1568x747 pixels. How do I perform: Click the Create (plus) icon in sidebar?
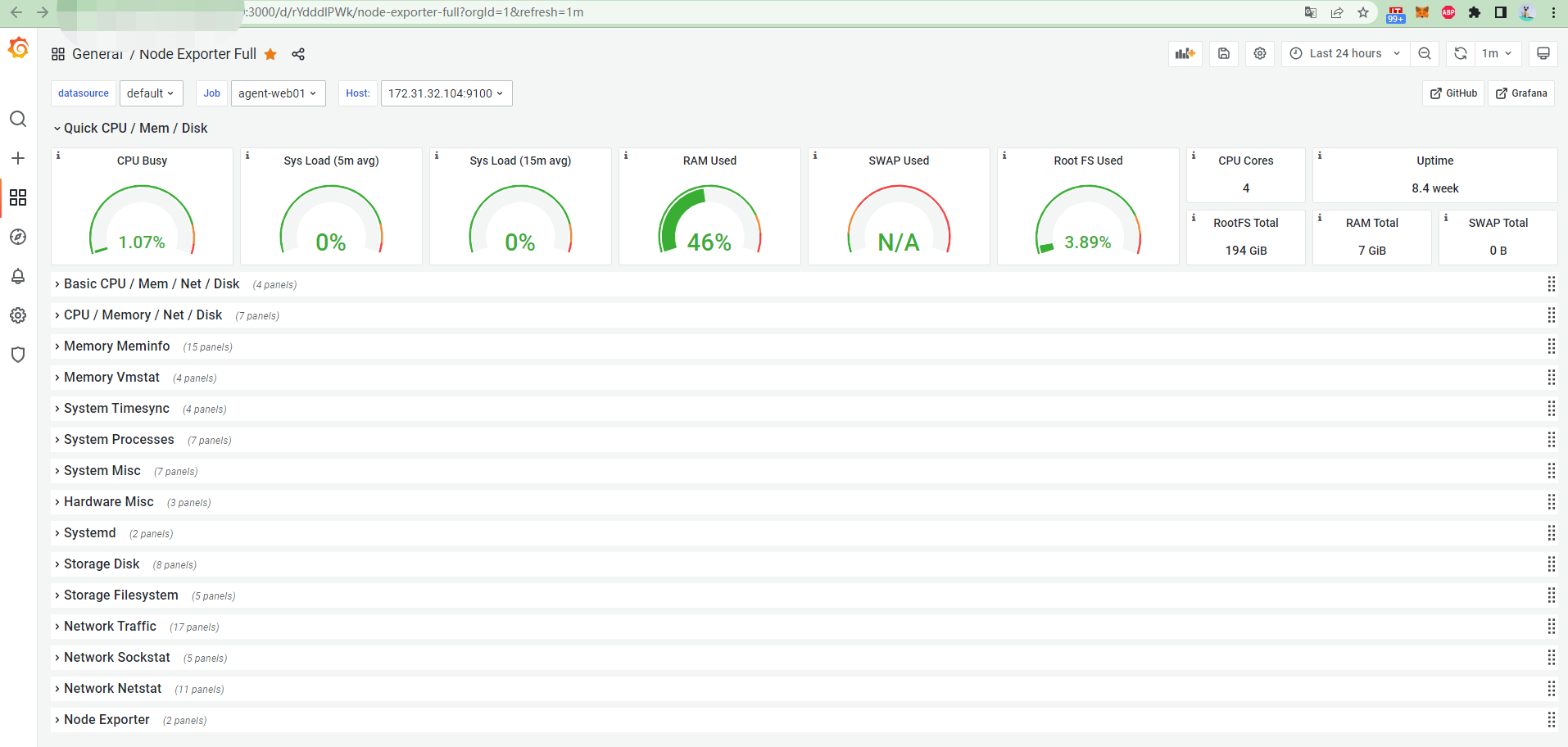18,158
